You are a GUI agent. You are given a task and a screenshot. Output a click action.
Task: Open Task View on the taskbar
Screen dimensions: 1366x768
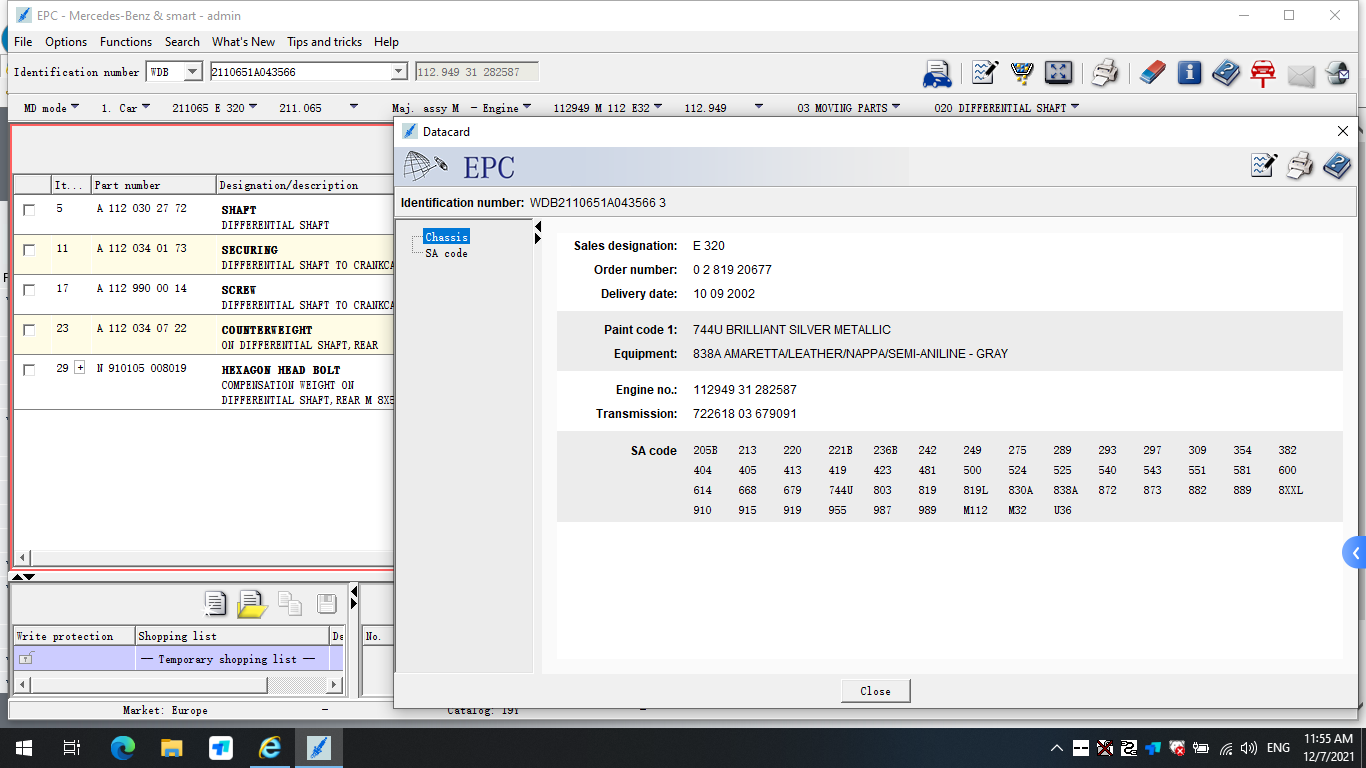(72, 748)
